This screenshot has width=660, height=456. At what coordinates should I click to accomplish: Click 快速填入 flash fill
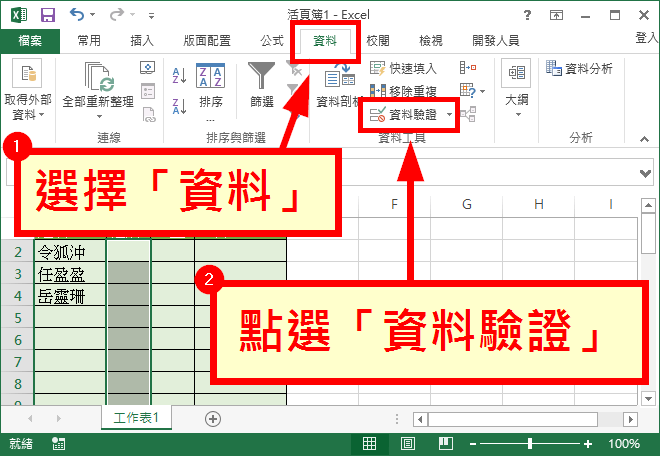[x=403, y=68]
